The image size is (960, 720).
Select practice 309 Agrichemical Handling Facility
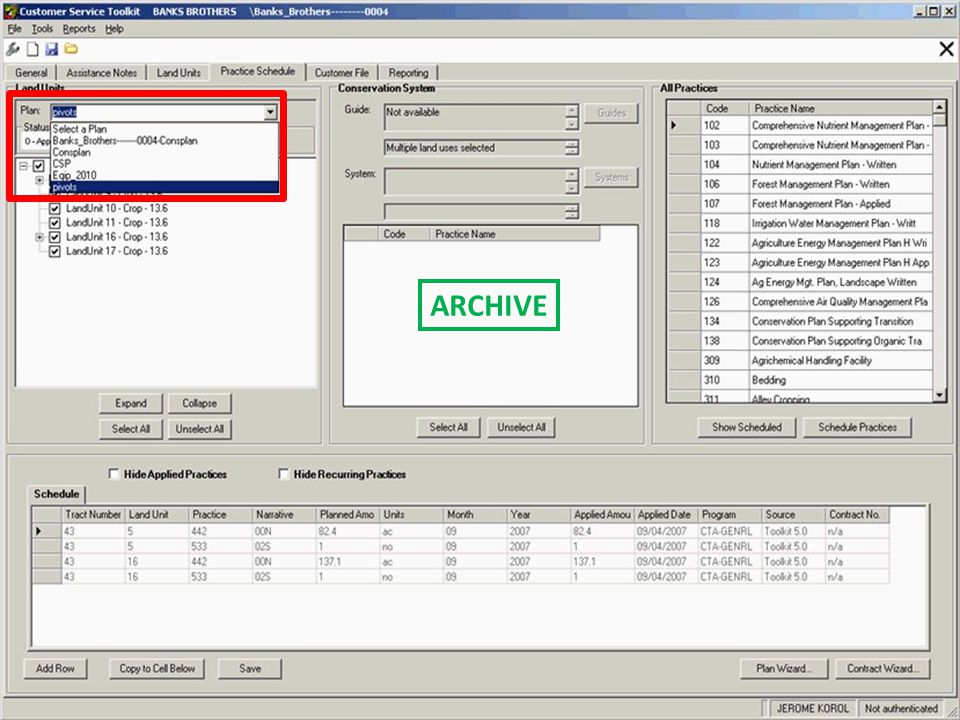click(x=801, y=361)
